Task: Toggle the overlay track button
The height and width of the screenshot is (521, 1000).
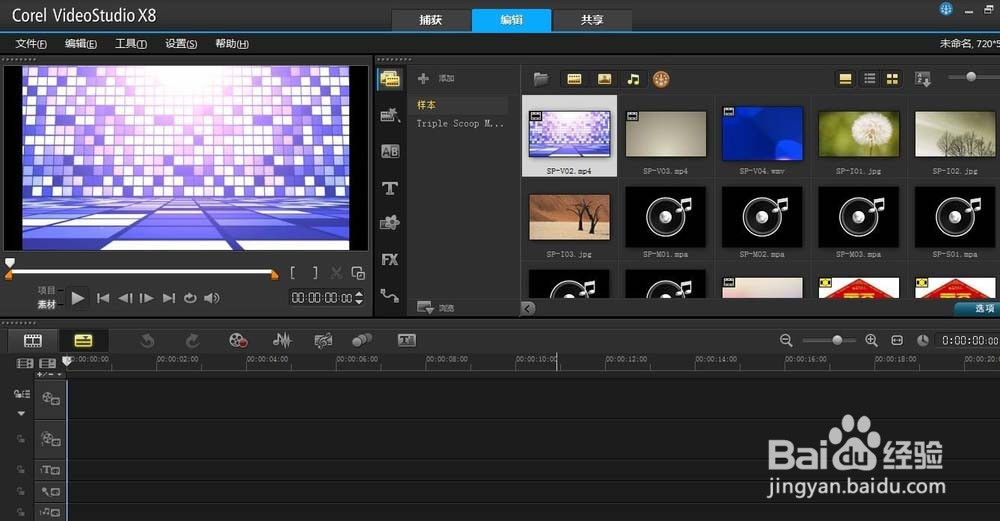Action: click(50, 439)
